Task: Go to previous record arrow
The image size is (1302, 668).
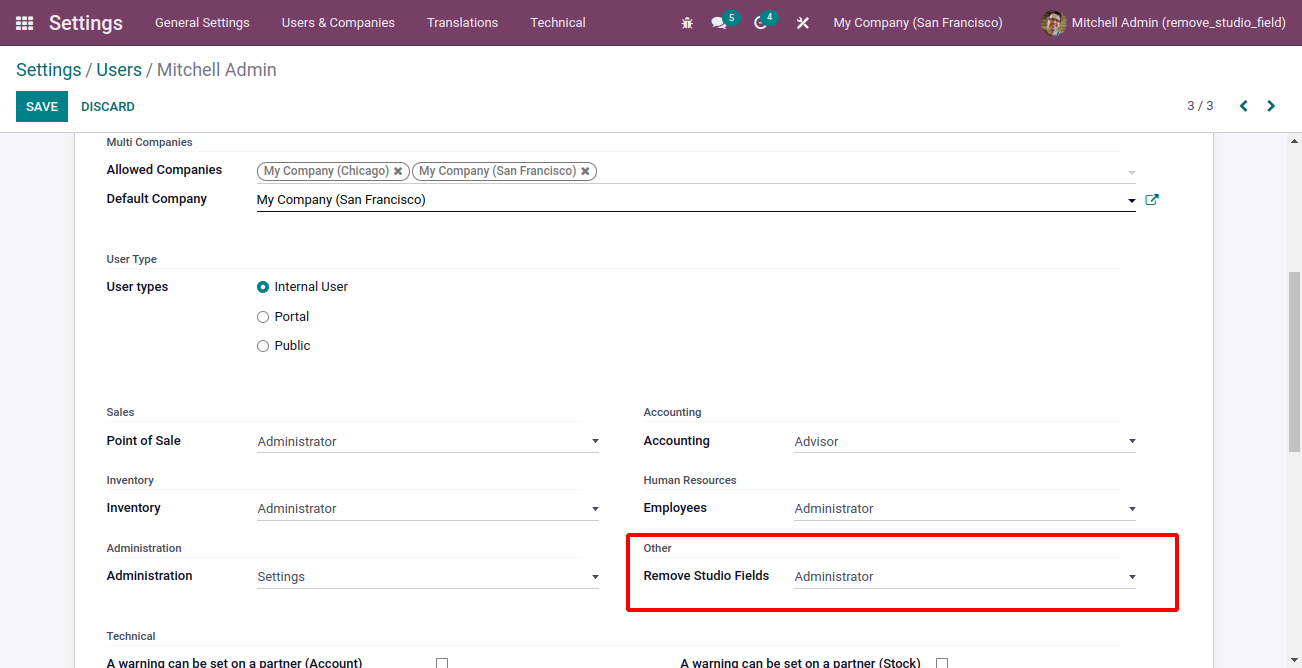Action: (x=1244, y=106)
